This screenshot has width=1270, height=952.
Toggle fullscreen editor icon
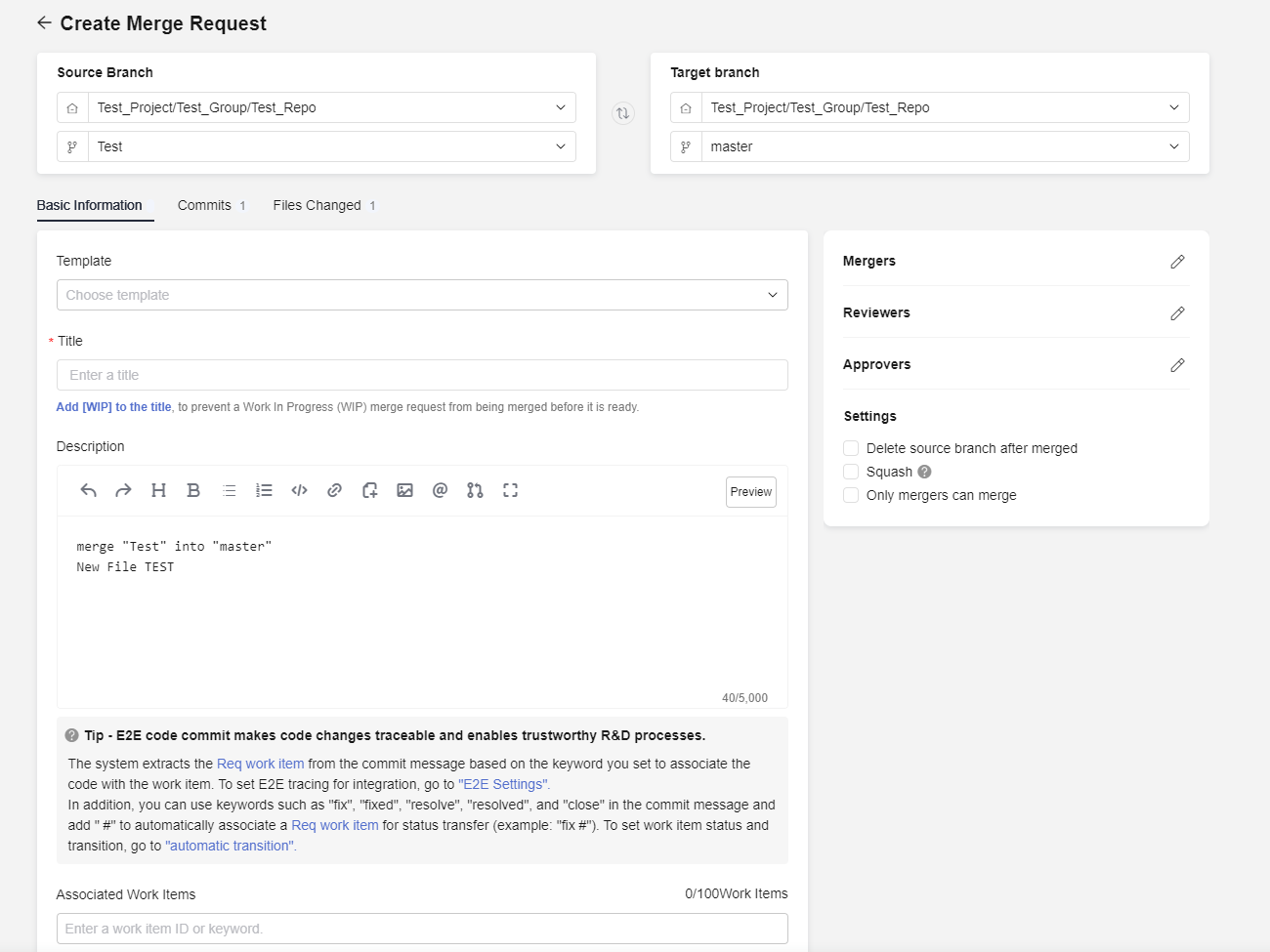(510, 490)
